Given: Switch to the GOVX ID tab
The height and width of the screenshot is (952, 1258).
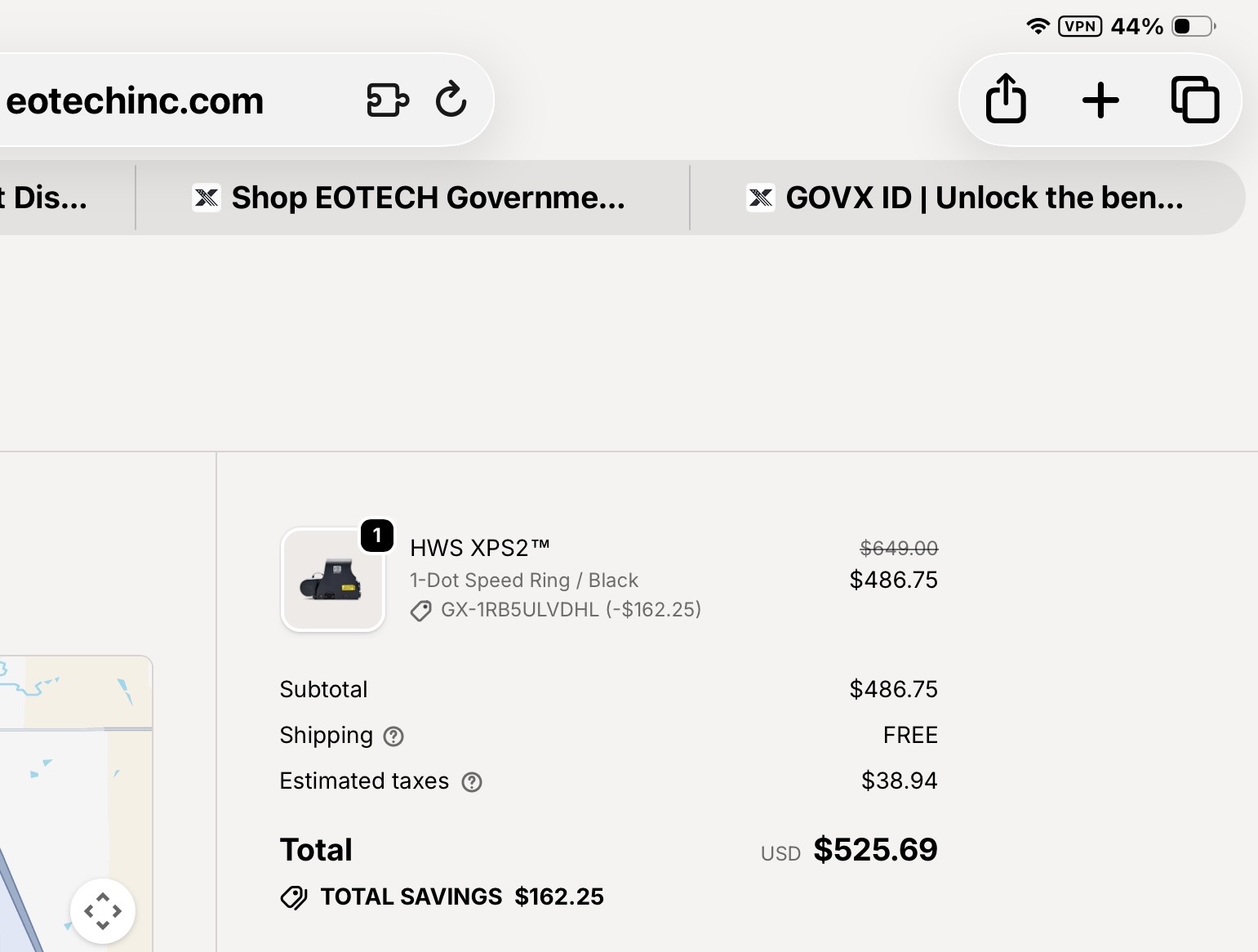Looking at the screenshot, I should tap(967, 198).
